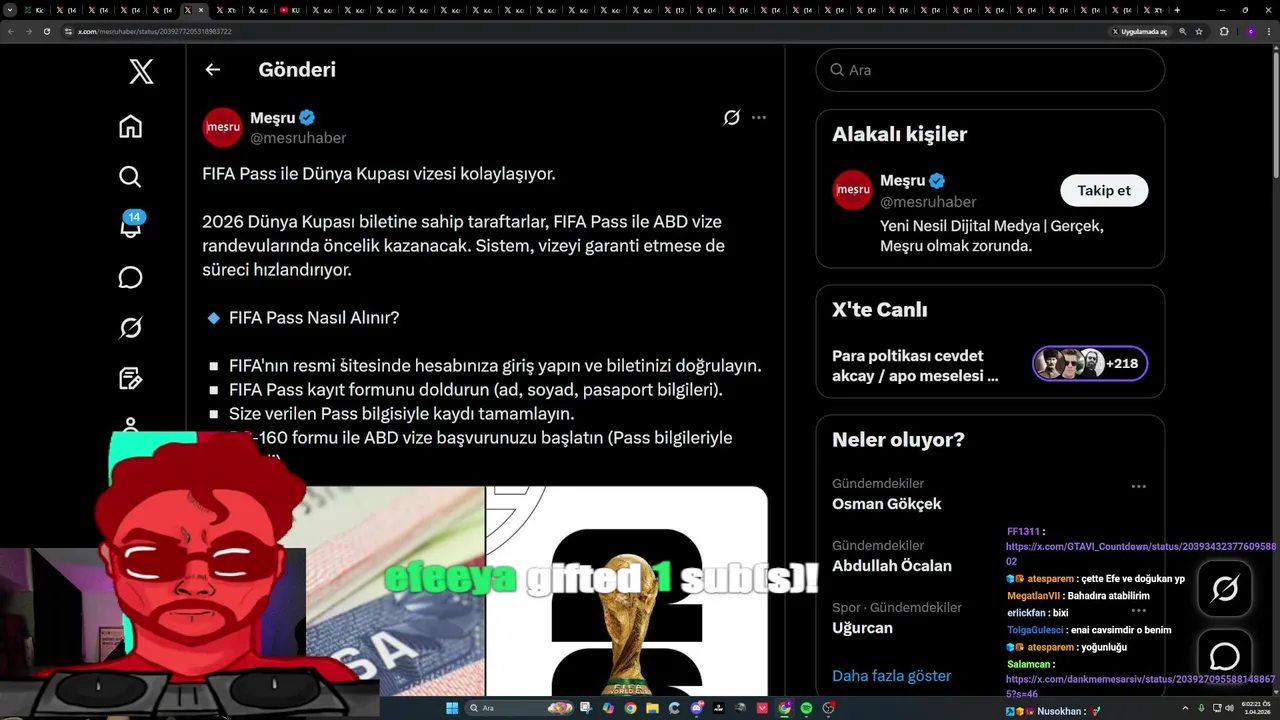View site information icon in address bar
1280x720 pixels.
[x=69, y=31]
